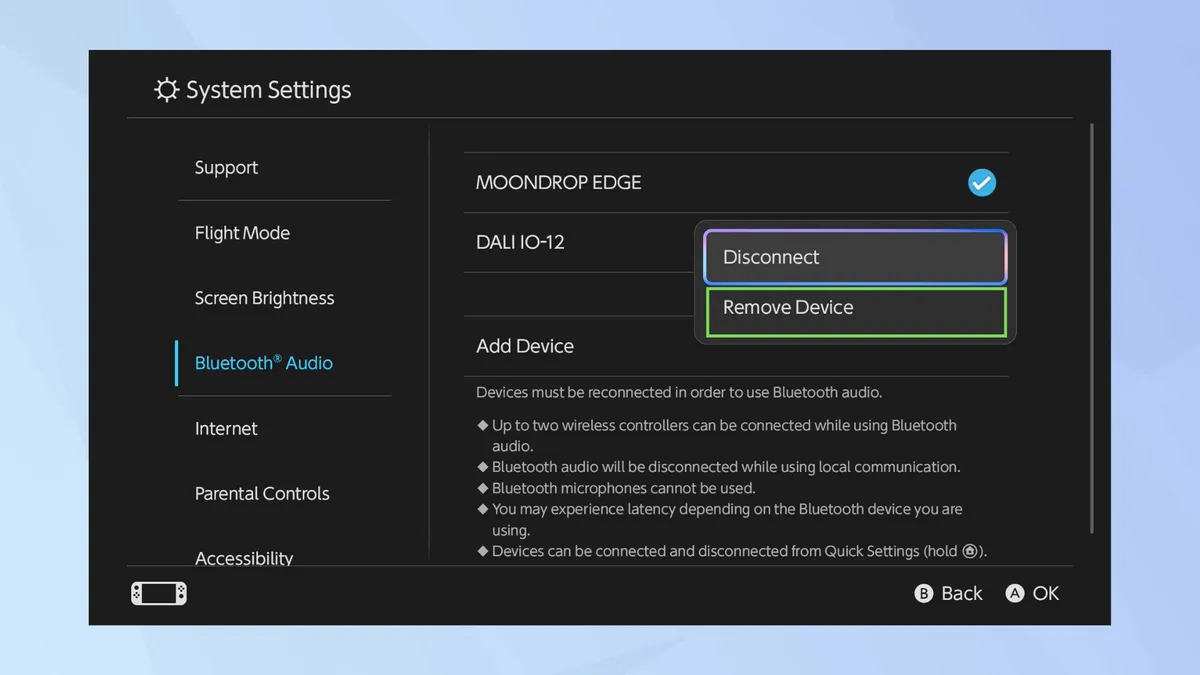Select the DALI IO-12 device
The height and width of the screenshot is (675, 1200).
520,242
